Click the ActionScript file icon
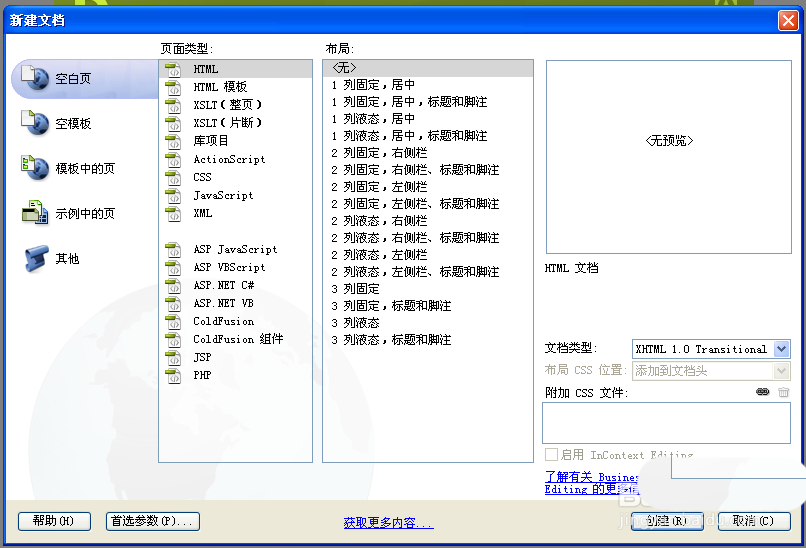806x548 pixels. pos(173,159)
